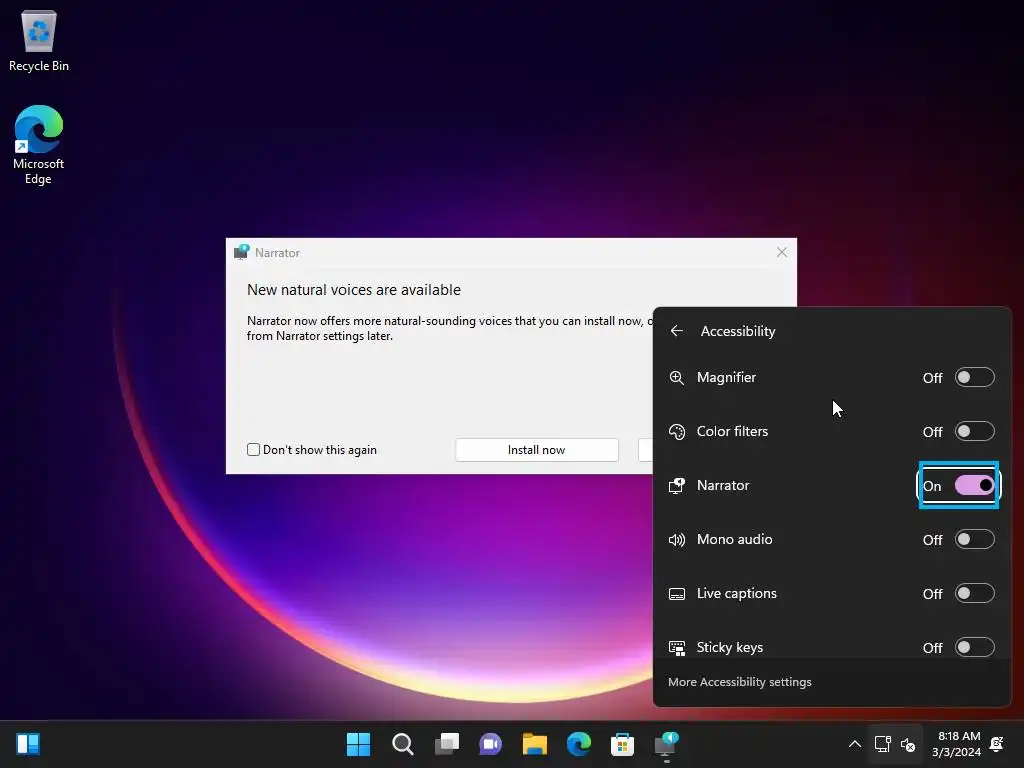Open File Explorer from the taskbar

click(534, 744)
